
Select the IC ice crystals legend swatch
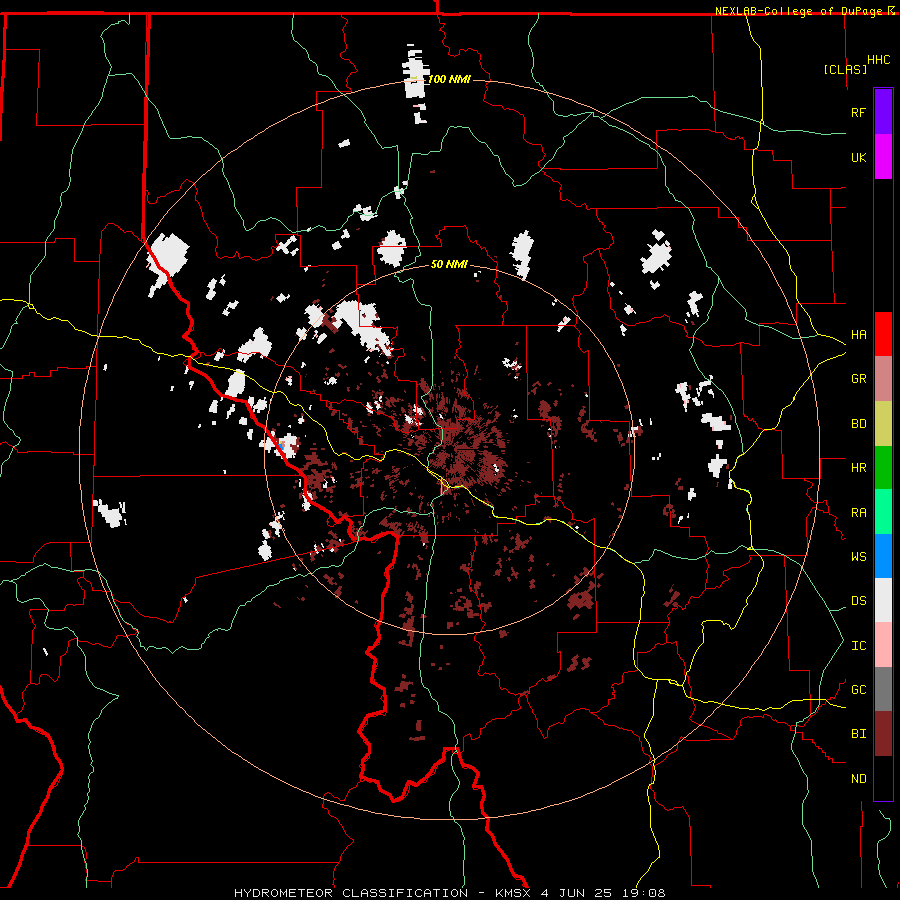coord(883,645)
